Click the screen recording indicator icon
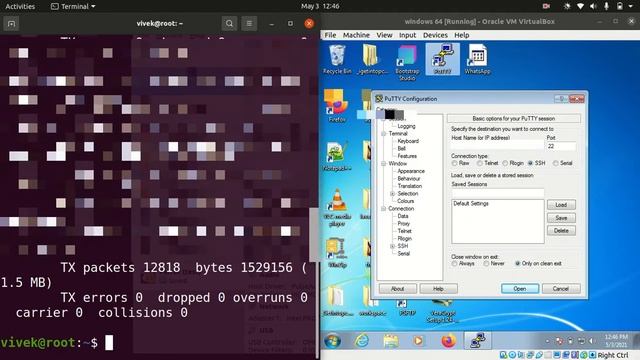The width and height of the screenshot is (640, 360). 546,6
